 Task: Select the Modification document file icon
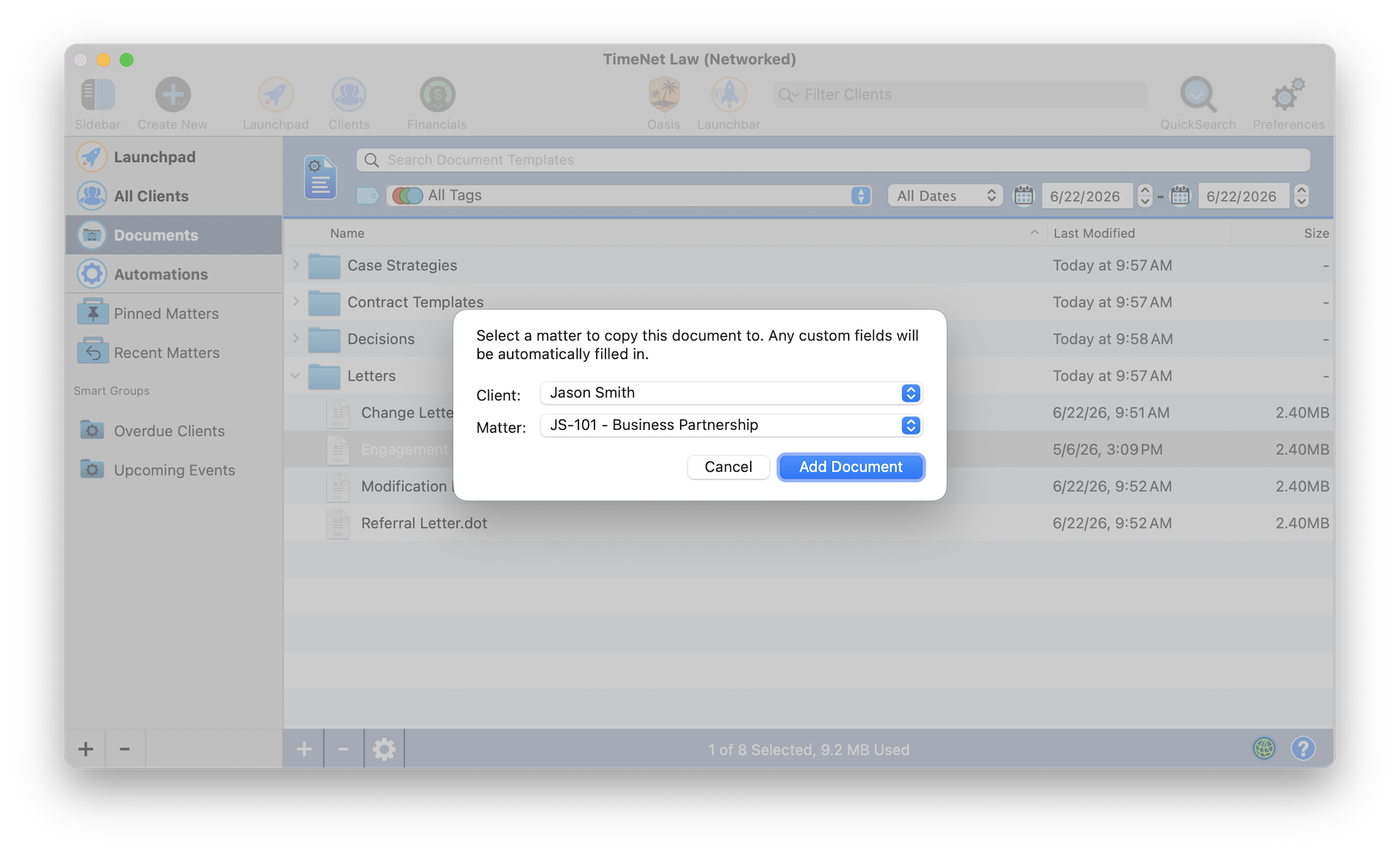pos(338,487)
